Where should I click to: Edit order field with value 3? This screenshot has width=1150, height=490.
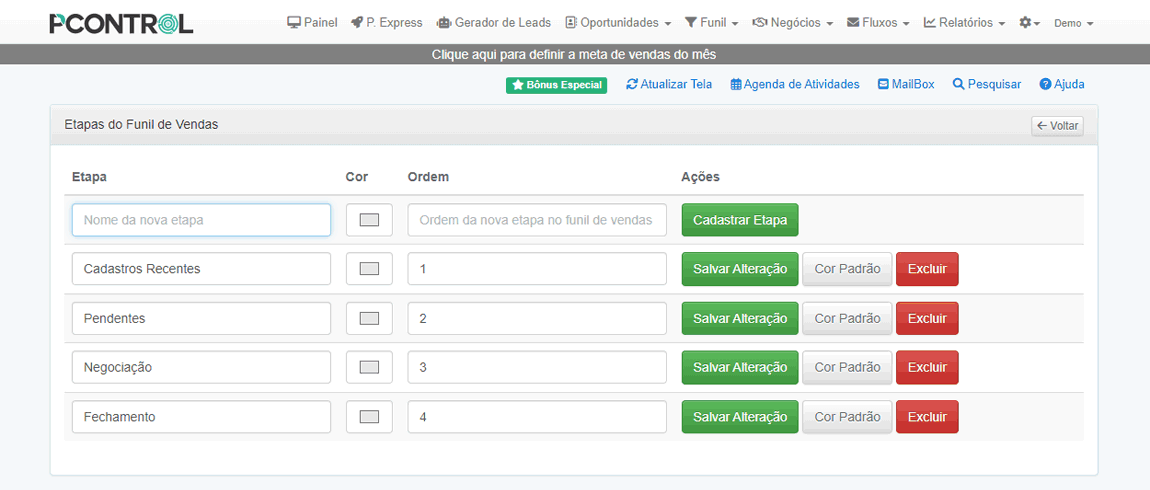(537, 368)
